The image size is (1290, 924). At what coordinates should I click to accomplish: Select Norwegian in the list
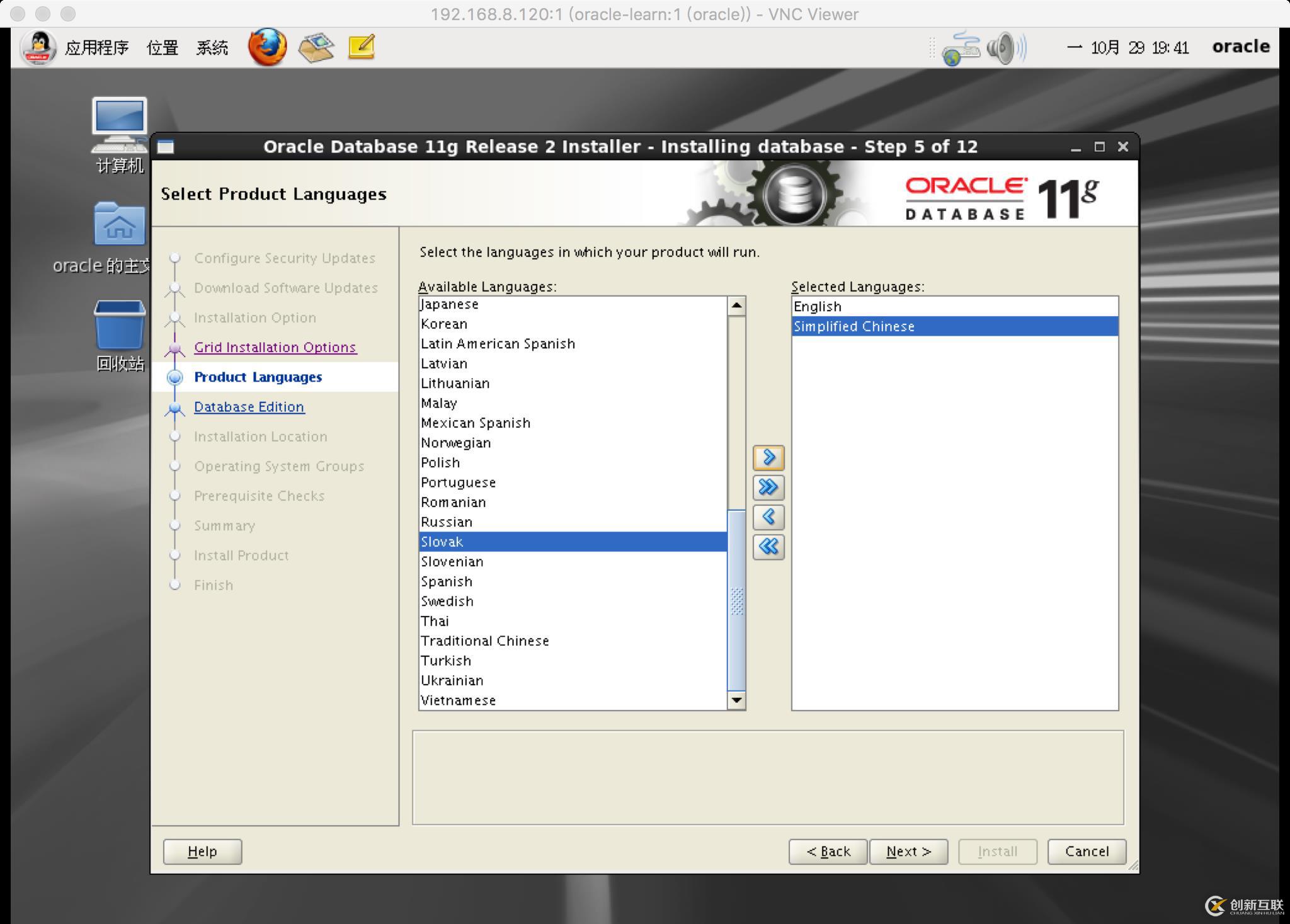[x=573, y=443]
